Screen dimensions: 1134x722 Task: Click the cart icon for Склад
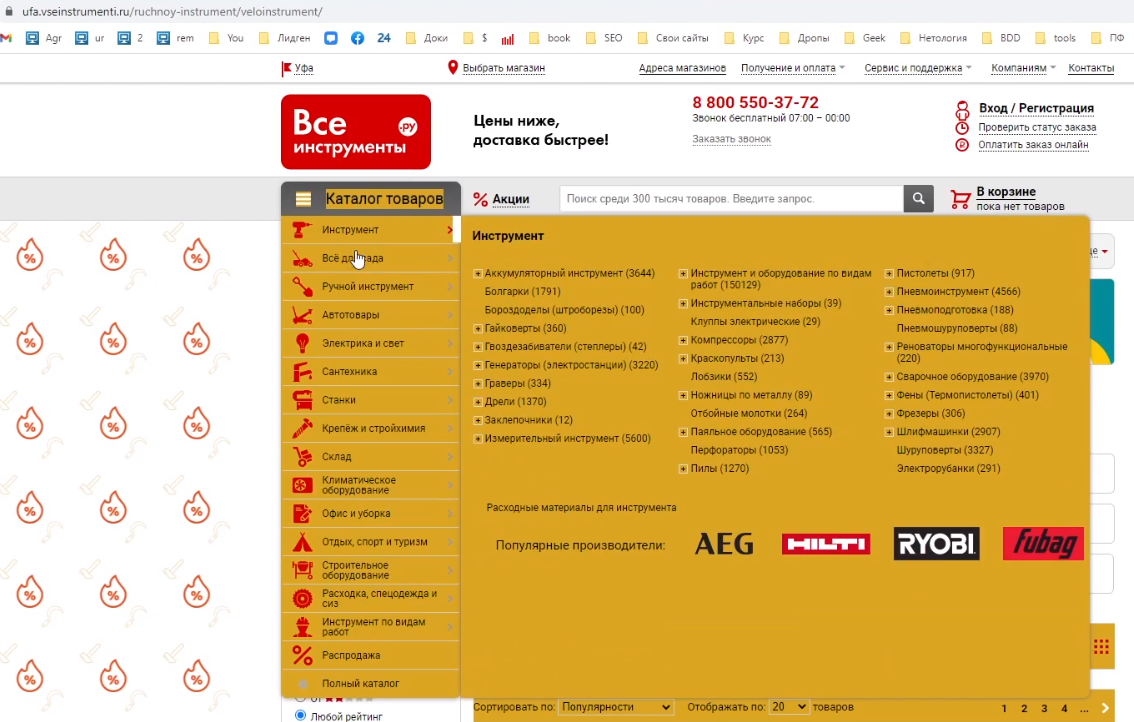tap(302, 456)
